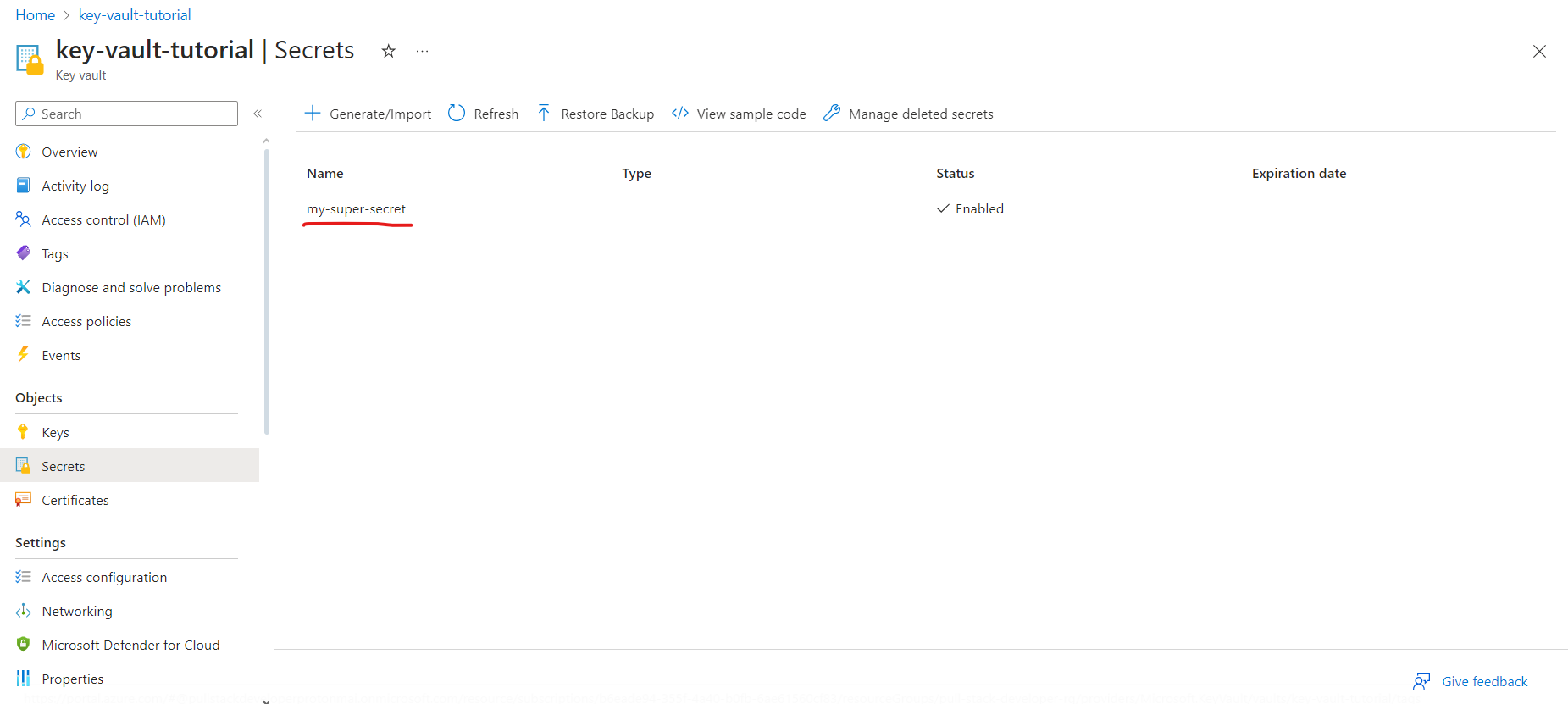
Task: Click the Access configuration icon
Action: 23,577
